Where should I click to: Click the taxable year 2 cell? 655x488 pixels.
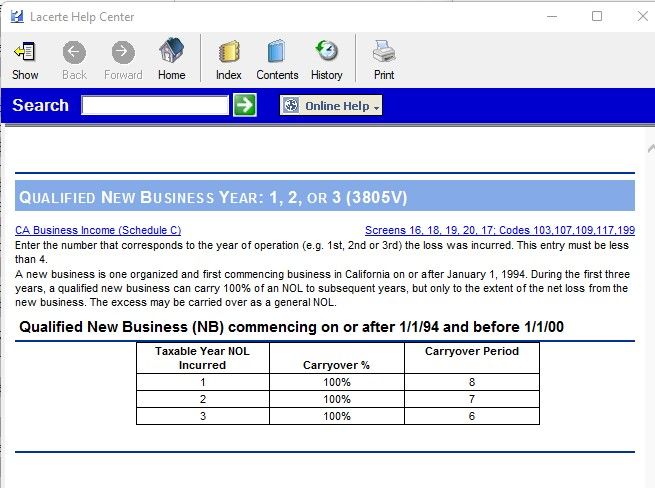[203, 399]
